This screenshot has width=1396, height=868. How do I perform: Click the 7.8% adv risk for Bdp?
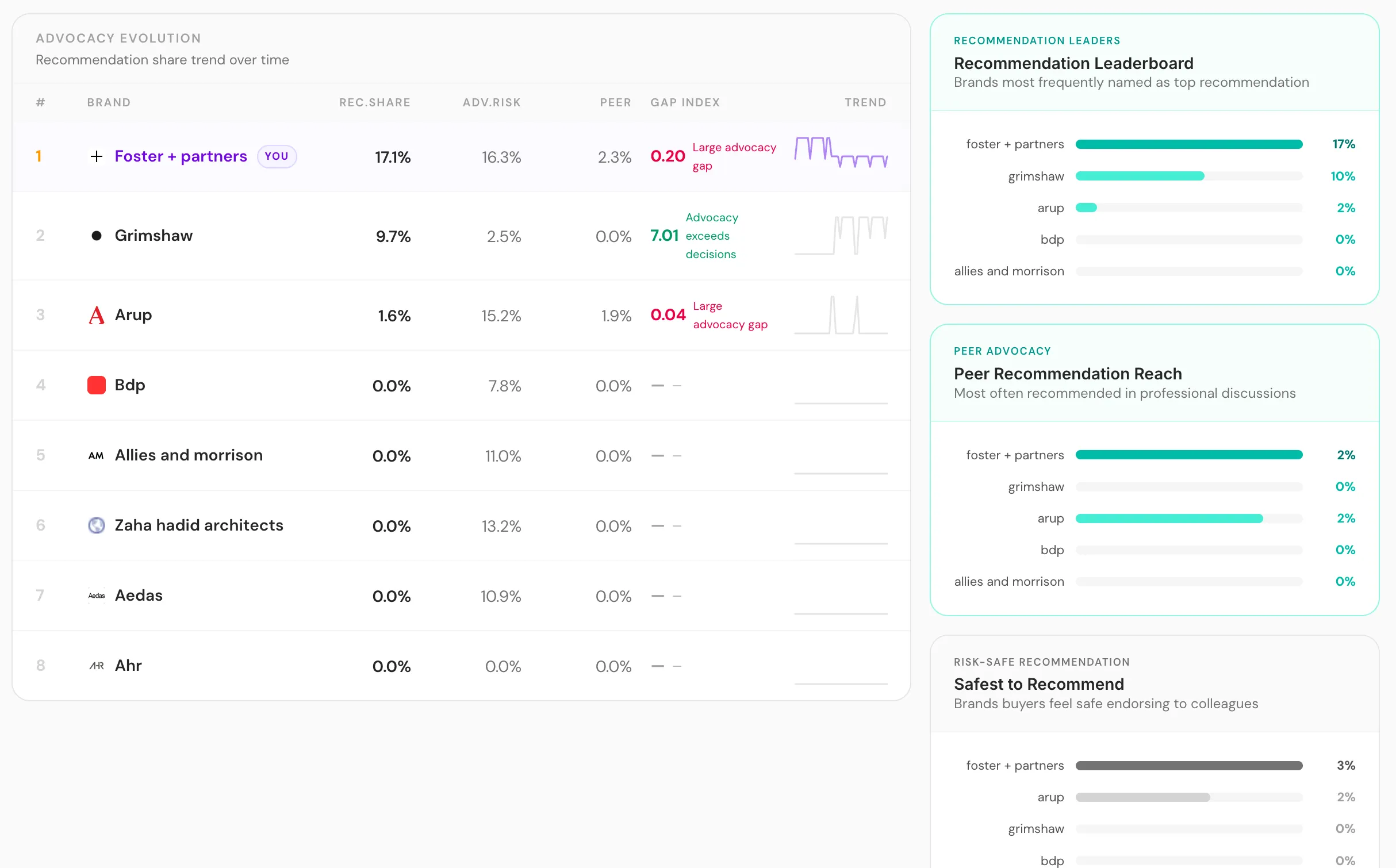pos(505,386)
